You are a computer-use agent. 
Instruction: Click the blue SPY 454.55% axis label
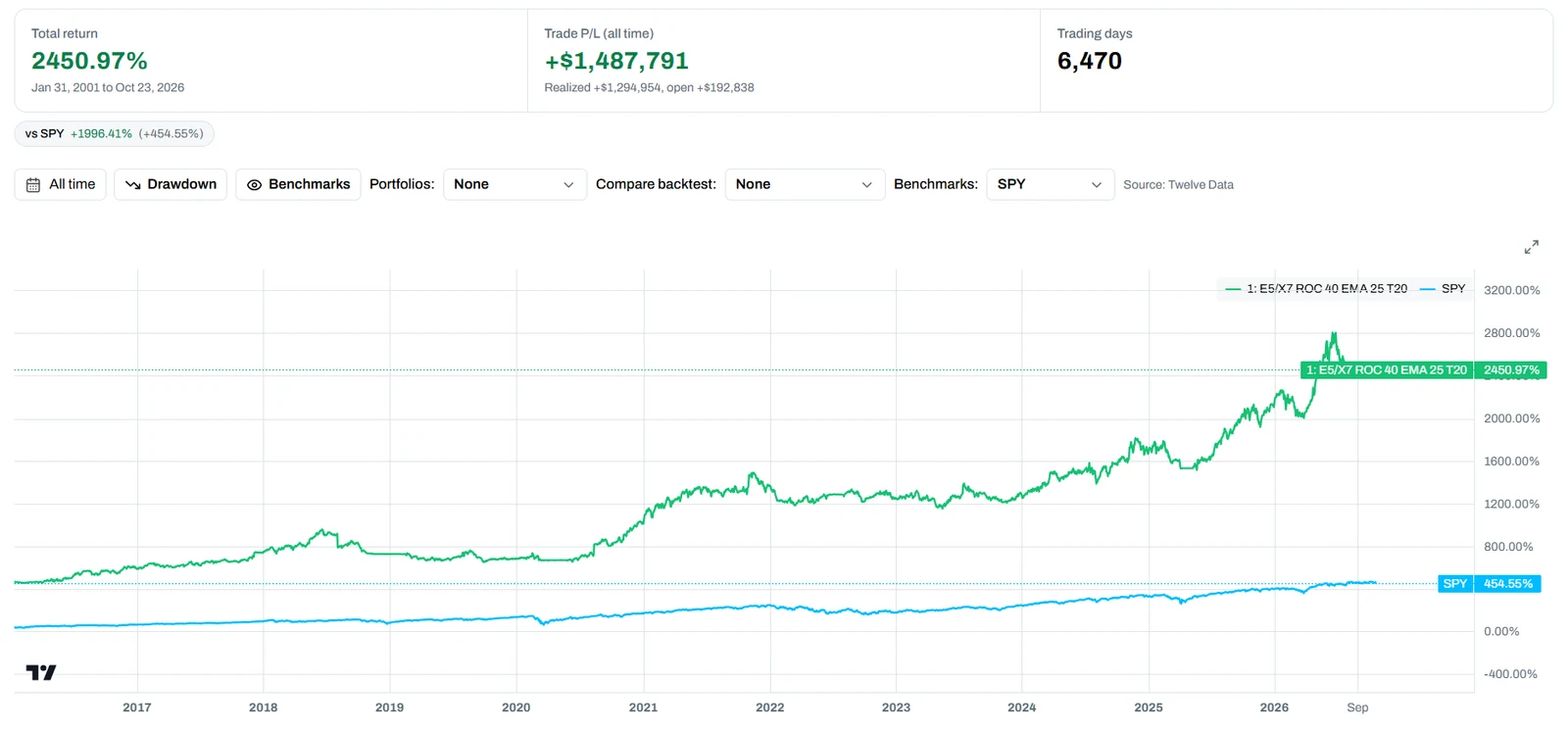(1490, 584)
